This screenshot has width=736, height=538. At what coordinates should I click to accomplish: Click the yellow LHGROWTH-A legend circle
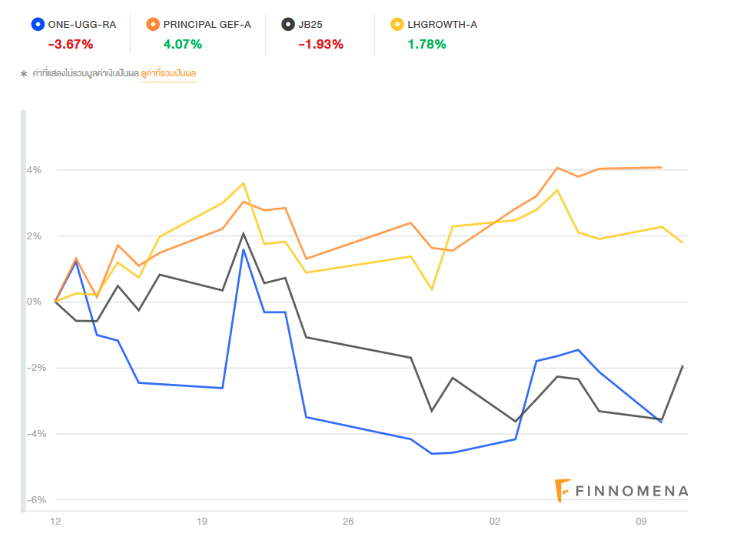[398, 23]
